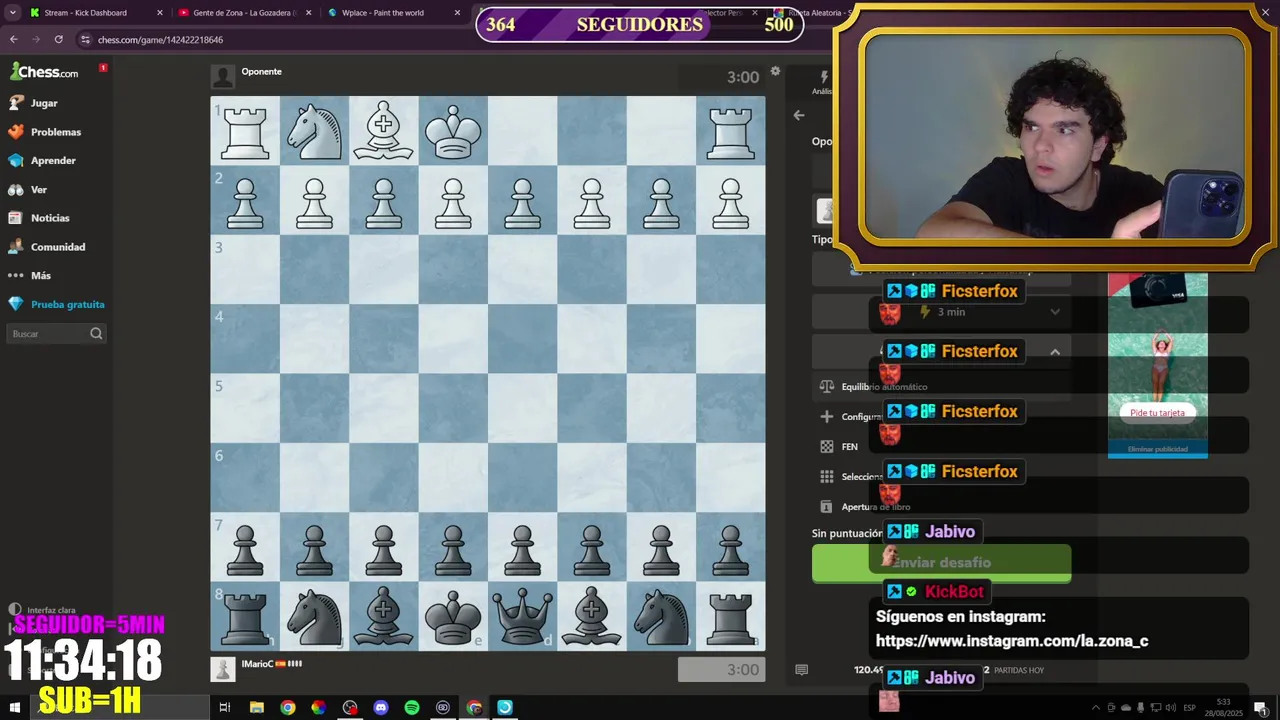Click the Pide tu tarjeta ad button
This screenshot has width=1280, height=720.
click(1157, 413)
